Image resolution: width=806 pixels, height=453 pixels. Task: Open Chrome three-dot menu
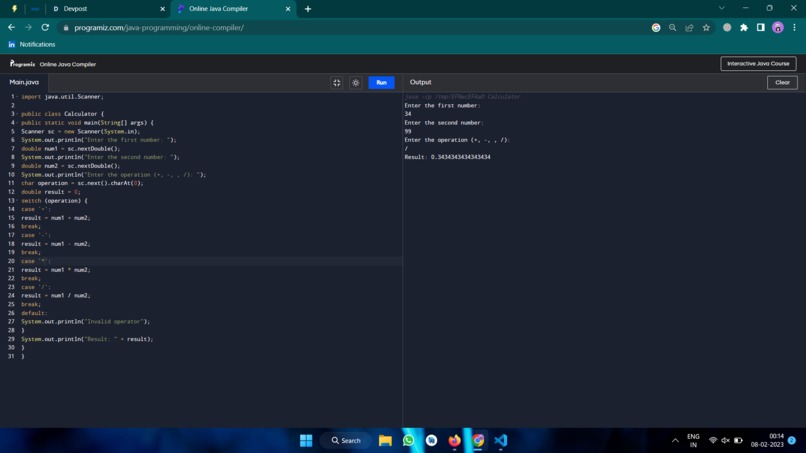point(794,28)
